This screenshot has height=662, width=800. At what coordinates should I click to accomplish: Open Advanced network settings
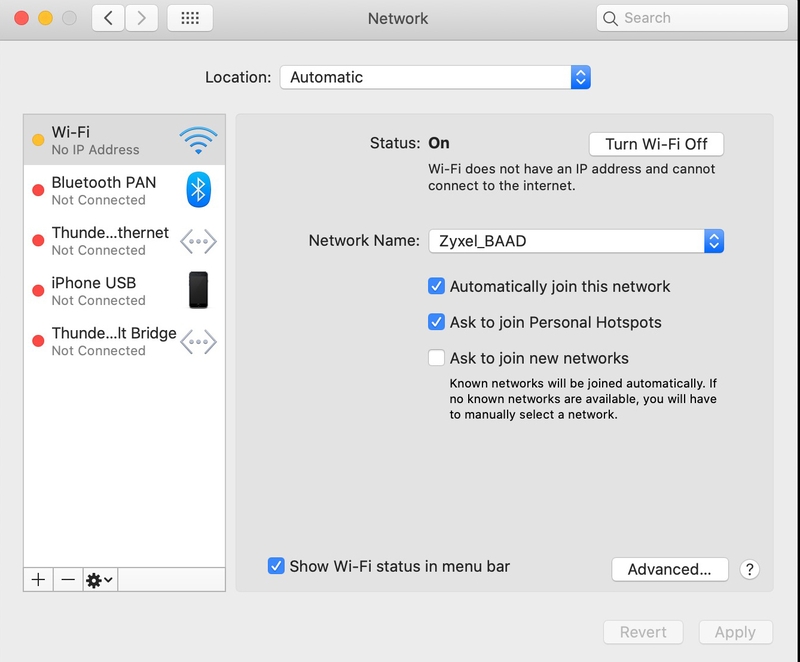(669, 569)
